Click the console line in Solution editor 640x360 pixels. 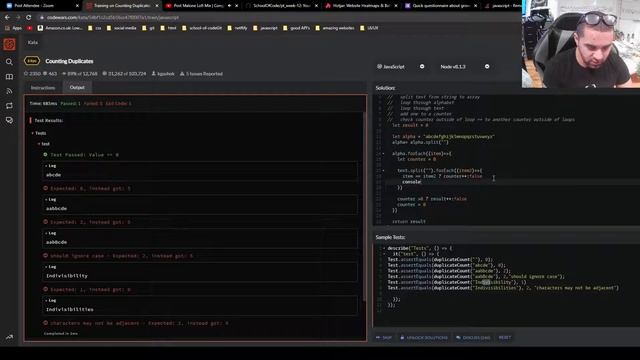coord(411,182)
